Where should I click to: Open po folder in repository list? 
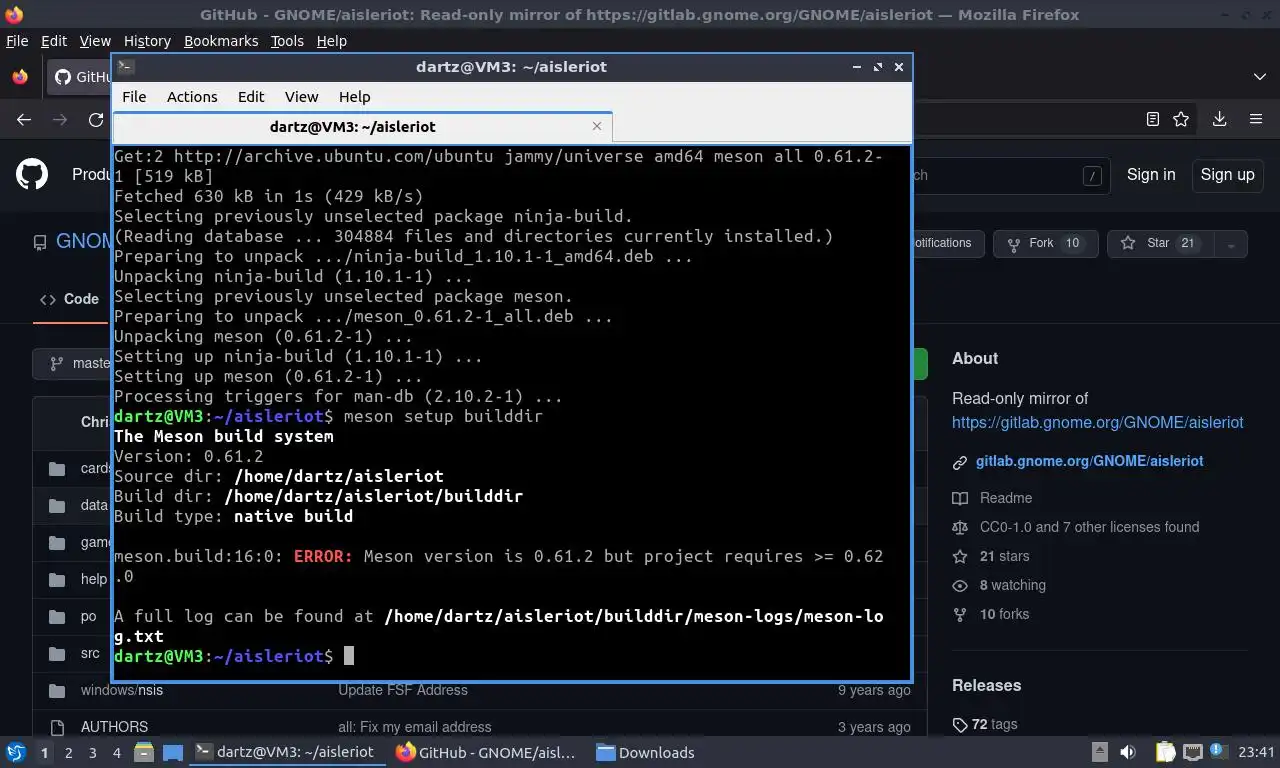tap(89, 616)
